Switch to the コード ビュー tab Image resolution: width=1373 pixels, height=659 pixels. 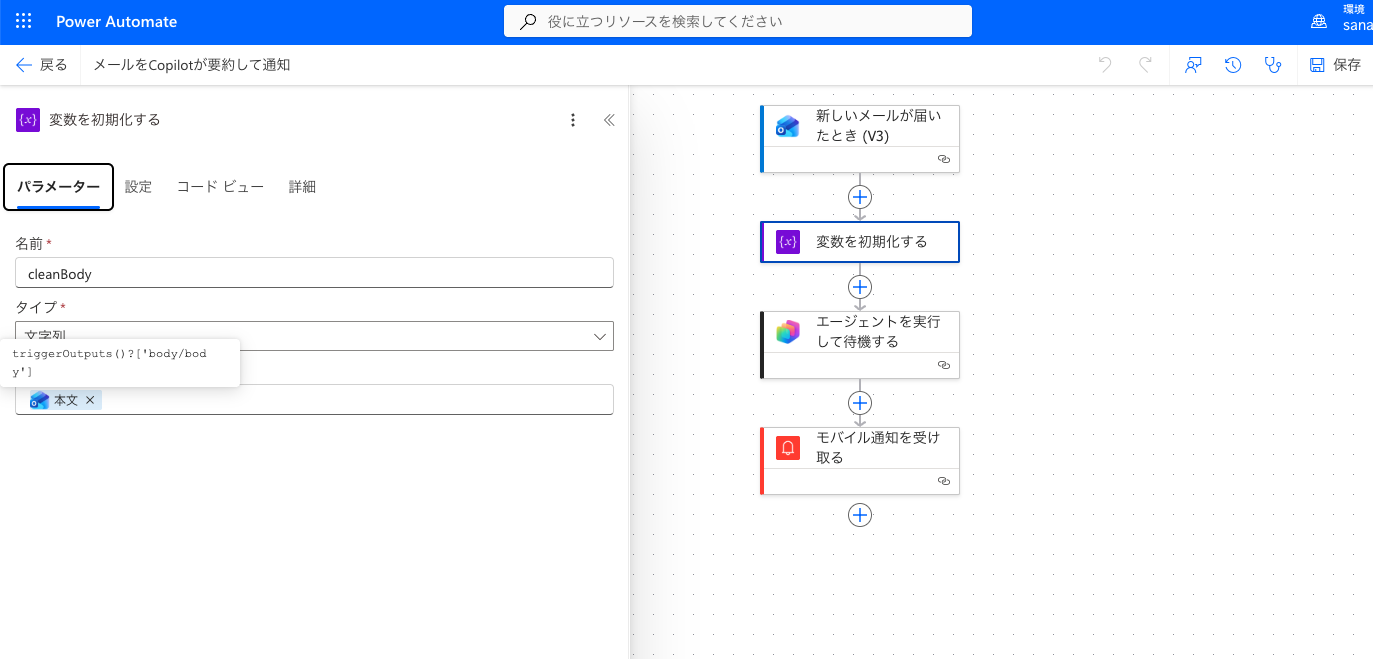pyautogui.click(x=220, y=187)
